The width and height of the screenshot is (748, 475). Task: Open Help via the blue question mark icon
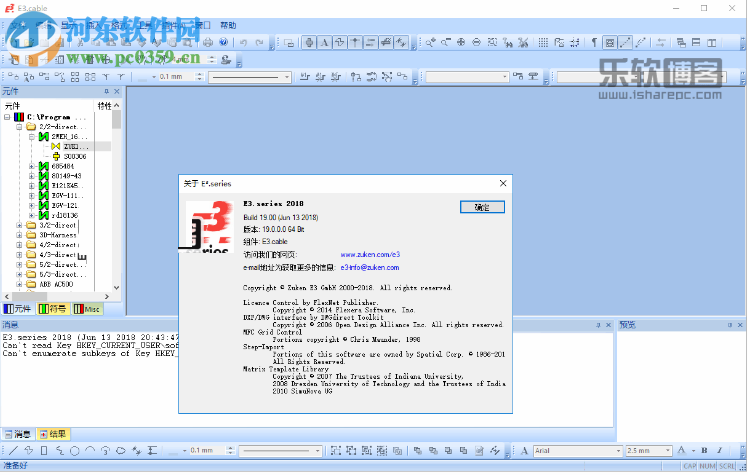point(223,42)
